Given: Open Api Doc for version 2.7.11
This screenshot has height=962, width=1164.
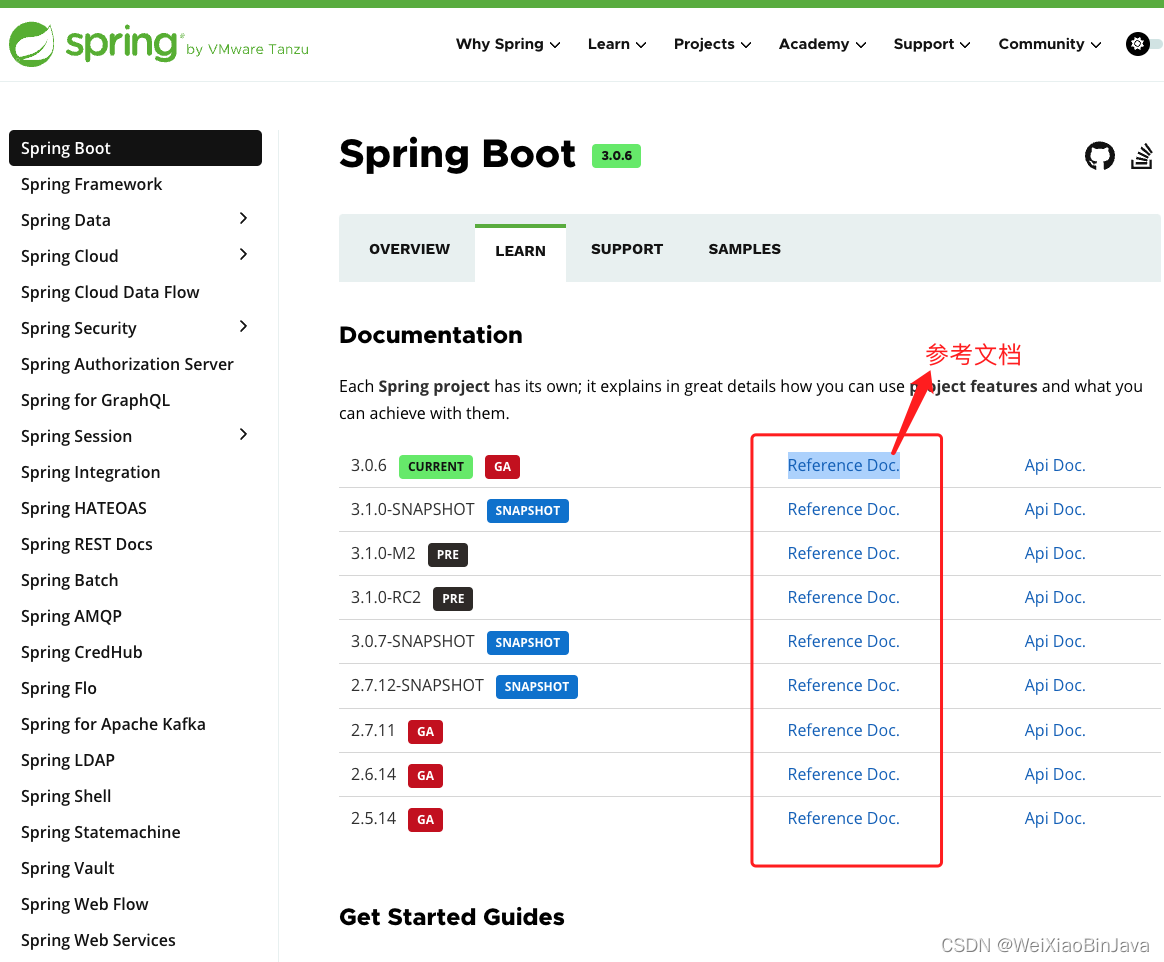Looking at the screenshot, I should pyautogui.click(x=1054, y=730).
